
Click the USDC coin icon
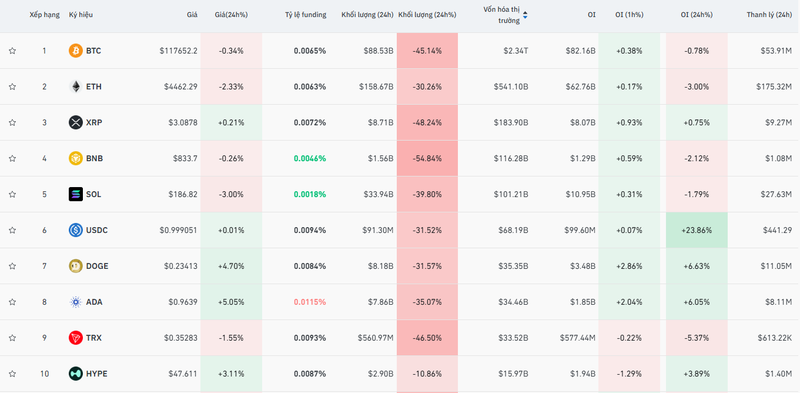(76, 230)
